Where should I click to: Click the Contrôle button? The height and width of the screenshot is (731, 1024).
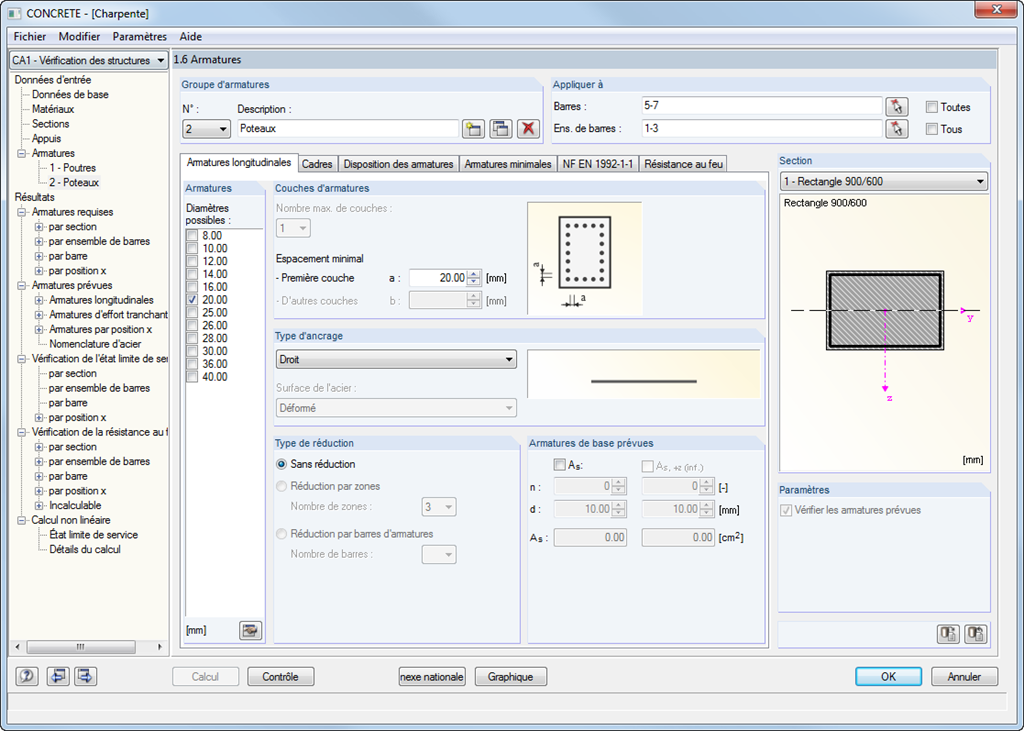[x=281, y=677]
